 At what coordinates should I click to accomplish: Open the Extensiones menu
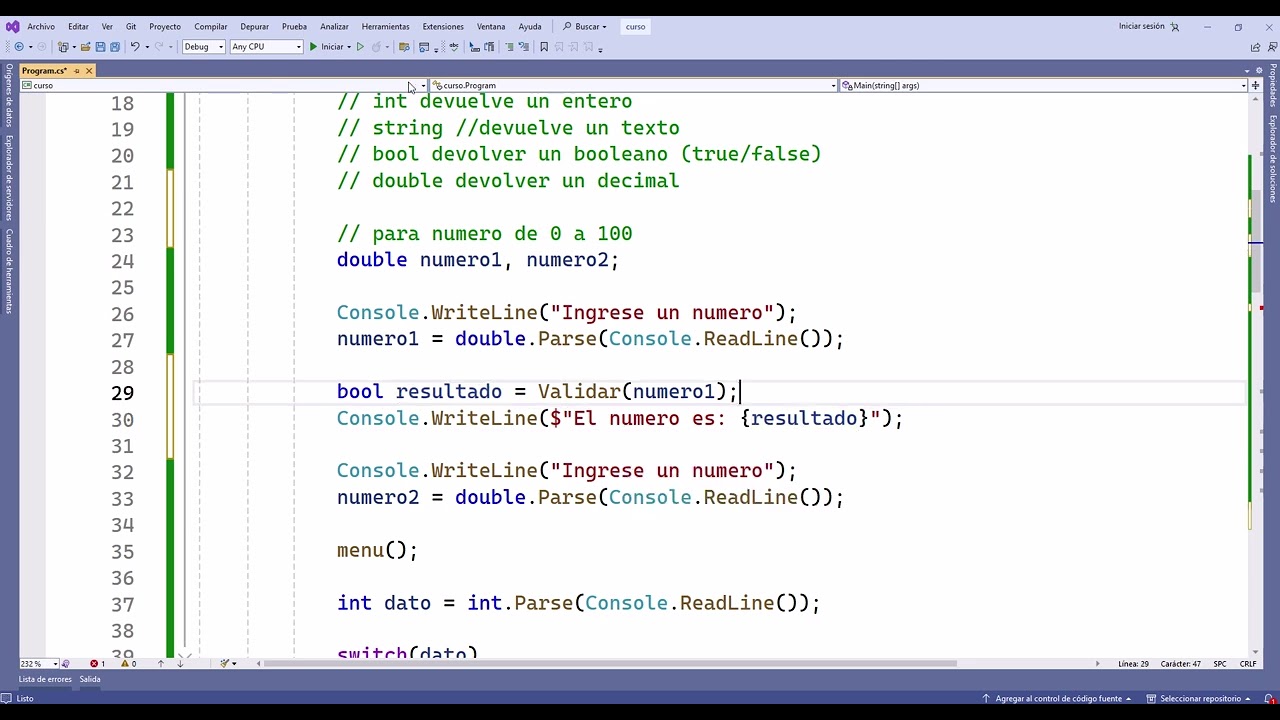click(x=443, y=27)
